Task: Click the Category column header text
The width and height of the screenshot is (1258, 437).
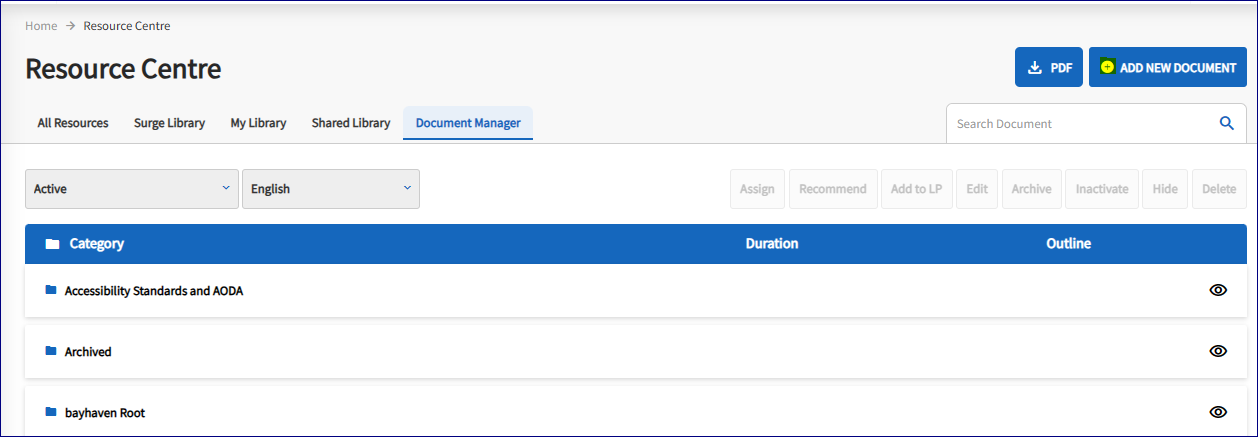Action: (x=97, y=244)
